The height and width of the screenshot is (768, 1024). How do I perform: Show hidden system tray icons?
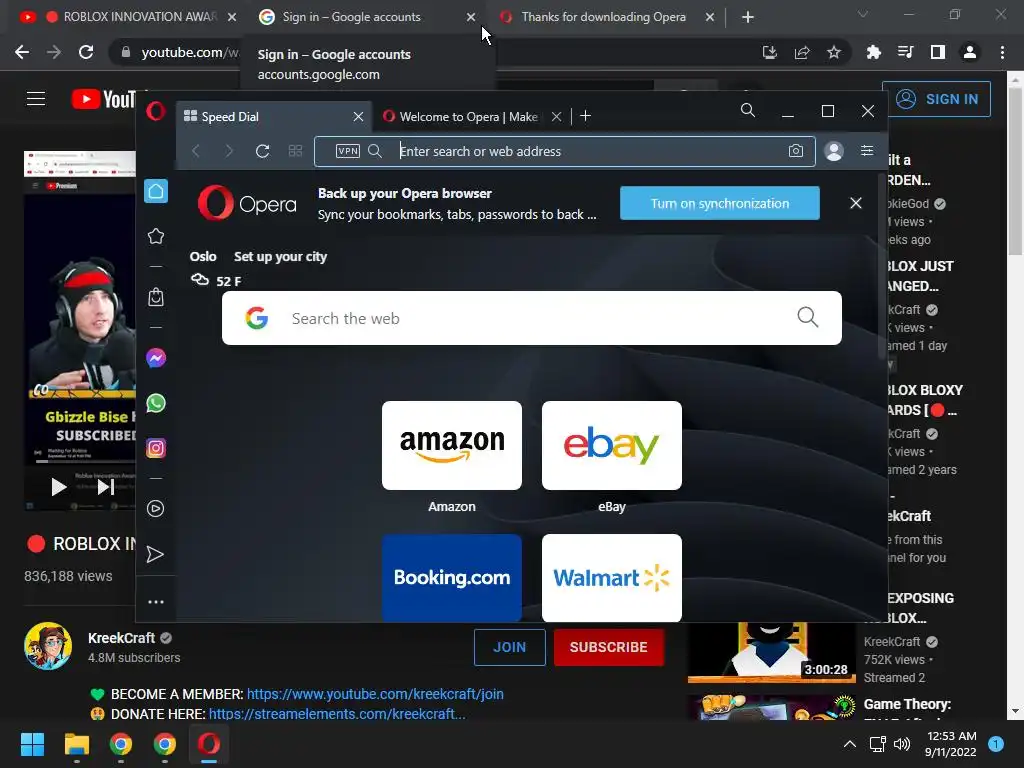tap(850, 744)
